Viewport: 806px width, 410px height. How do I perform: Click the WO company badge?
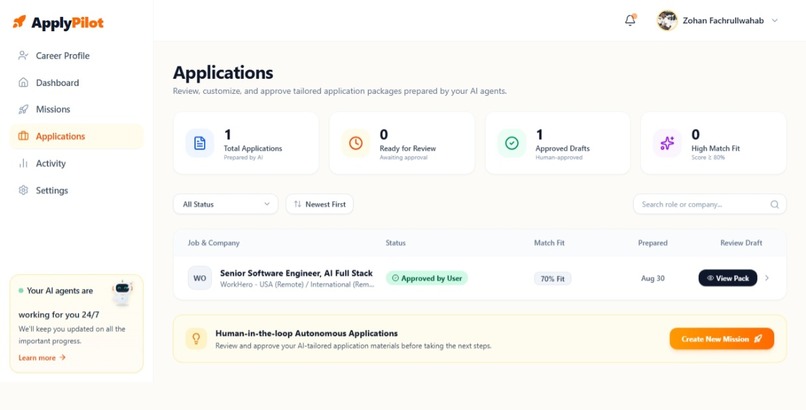pos(199,278)
